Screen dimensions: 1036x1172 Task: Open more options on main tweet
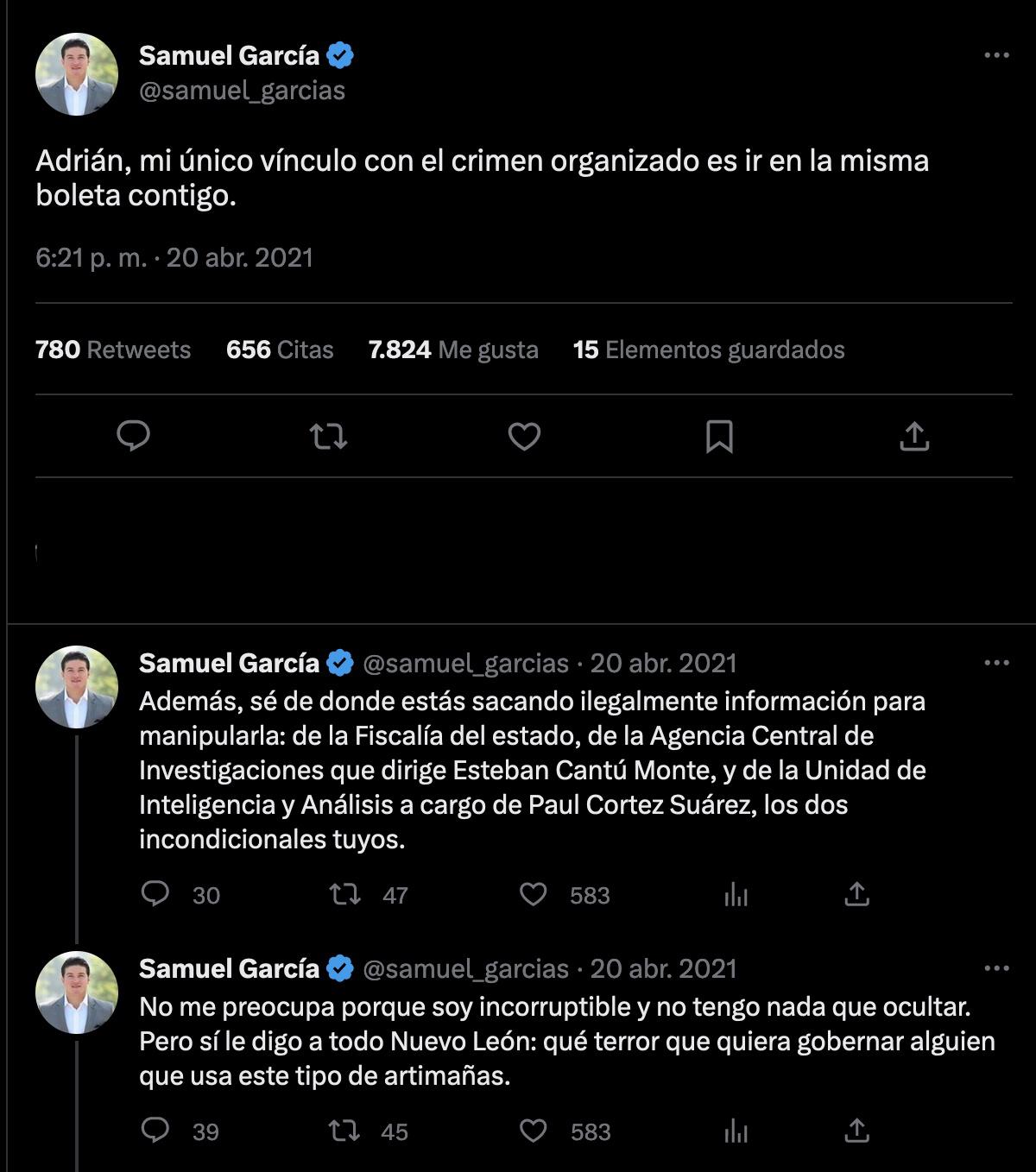(996, 55)
